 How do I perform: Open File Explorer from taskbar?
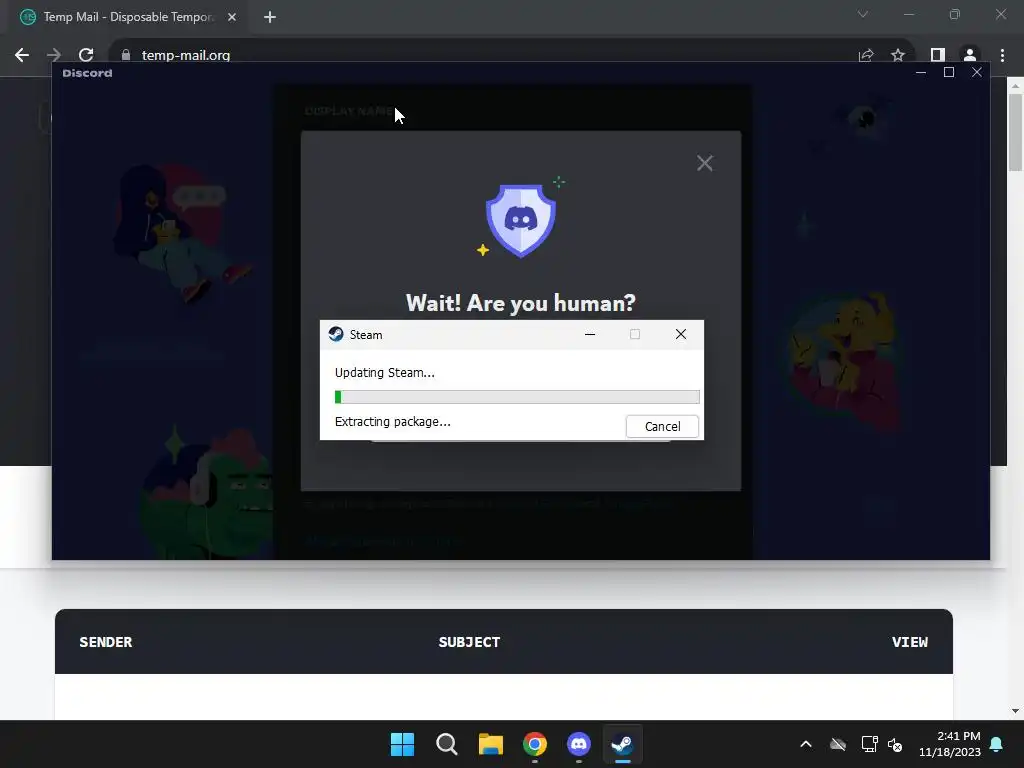(490, 744)
